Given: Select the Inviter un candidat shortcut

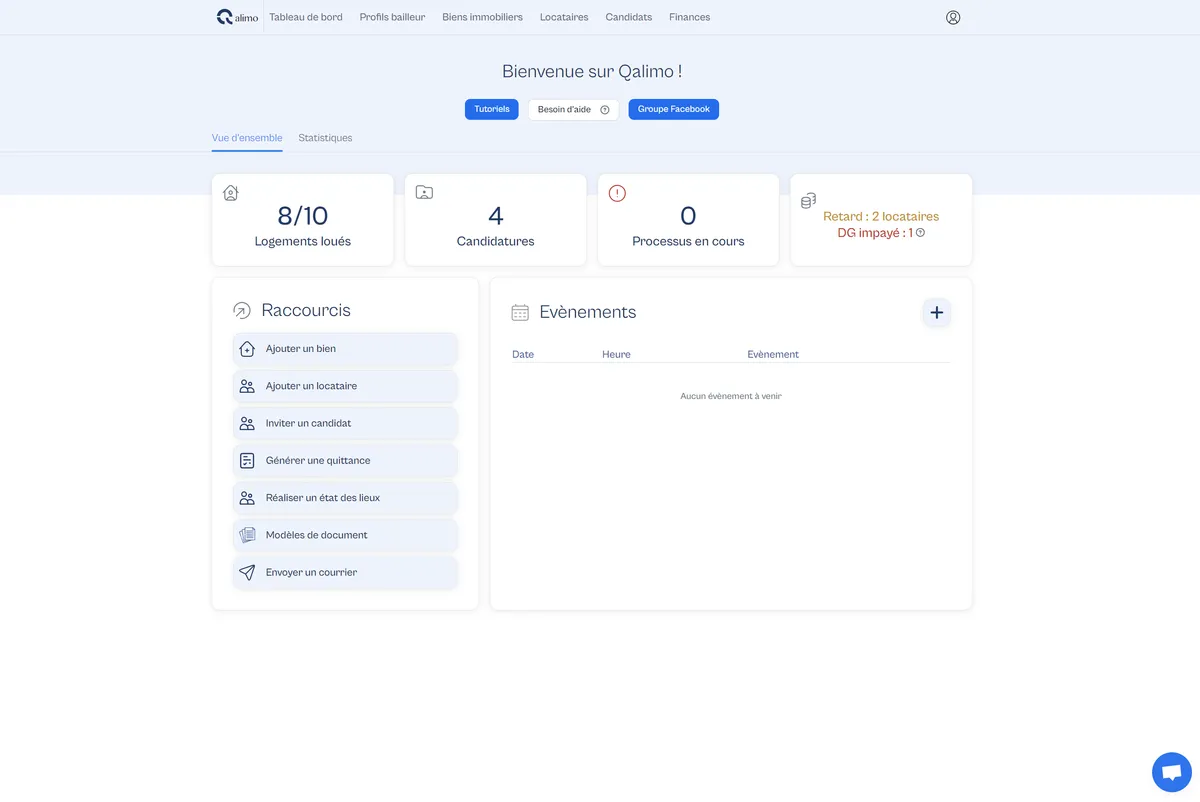Looking at the screenshot, I should click(345, 423).
